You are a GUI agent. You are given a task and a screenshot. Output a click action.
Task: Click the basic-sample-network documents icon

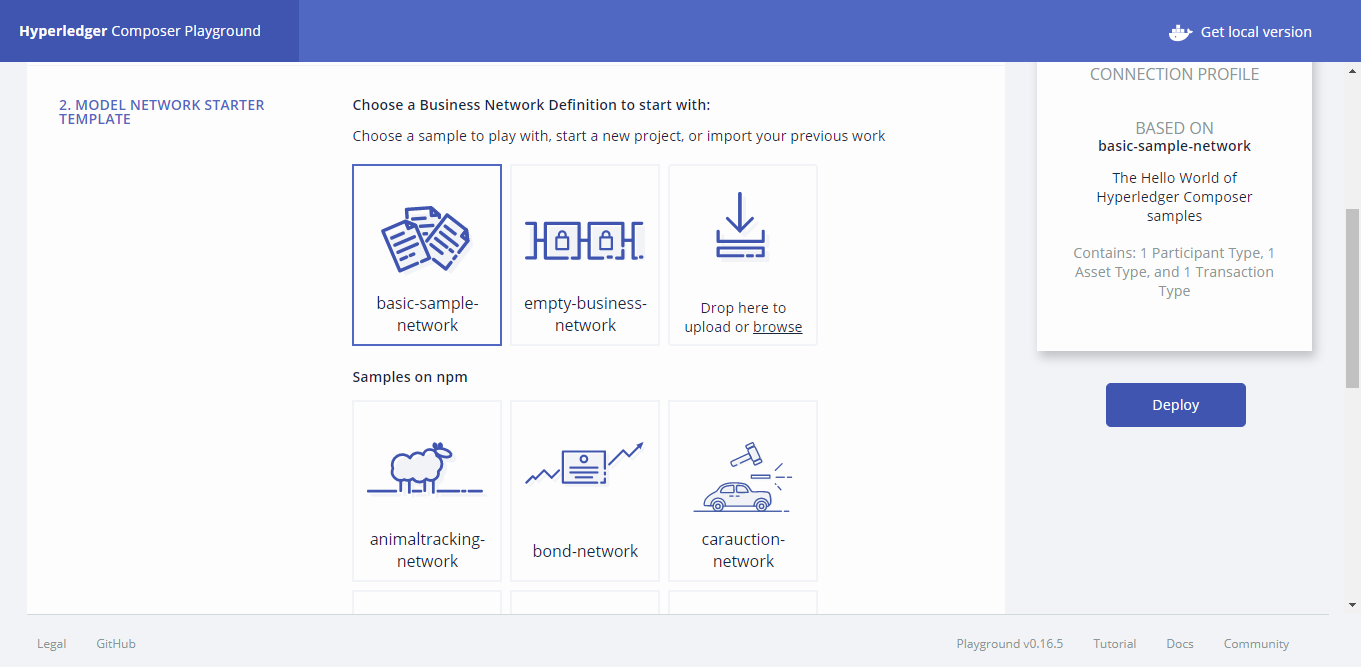(x=426, y=238)
